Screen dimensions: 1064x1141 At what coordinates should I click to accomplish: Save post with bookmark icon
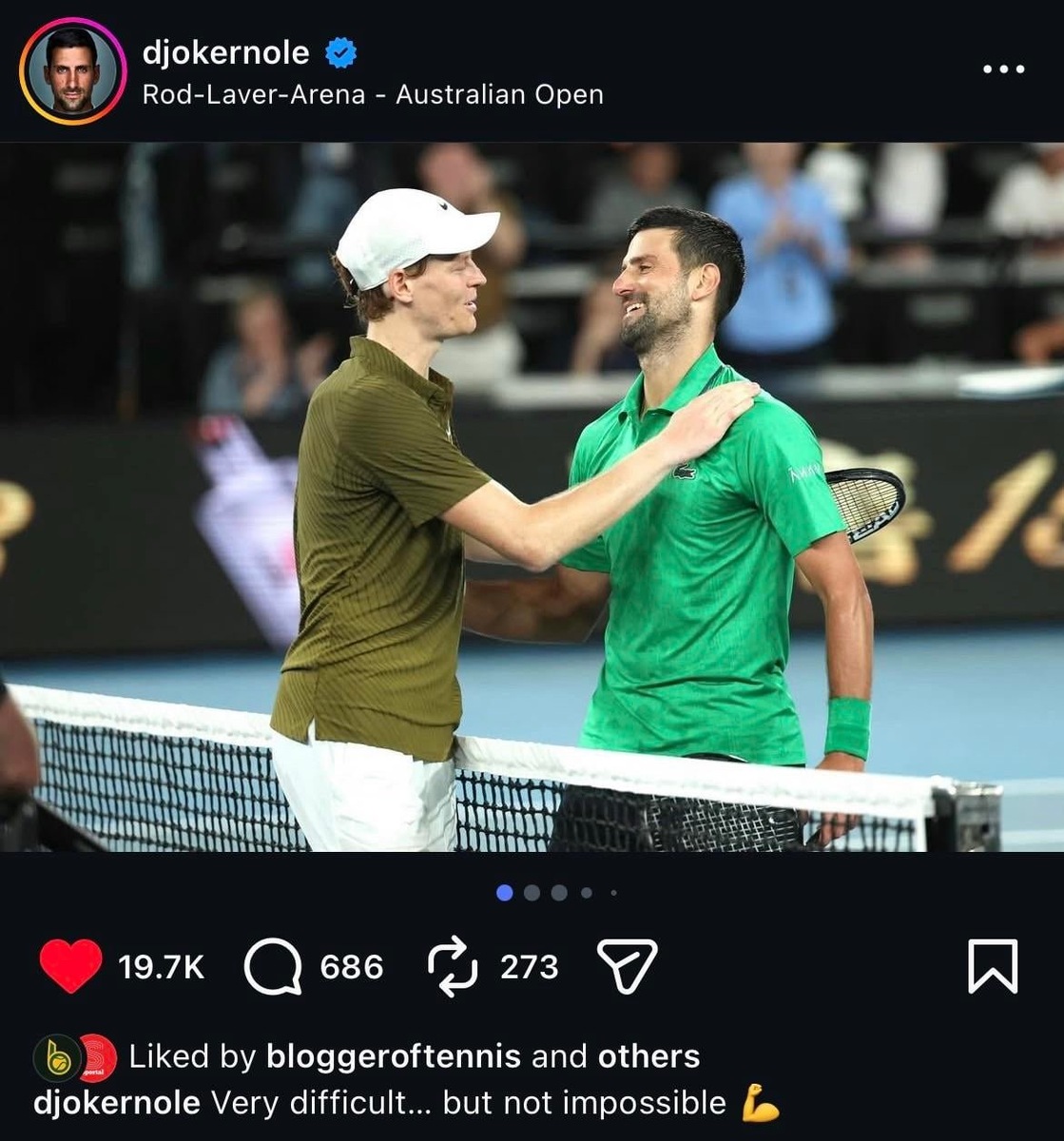[993, 966]
